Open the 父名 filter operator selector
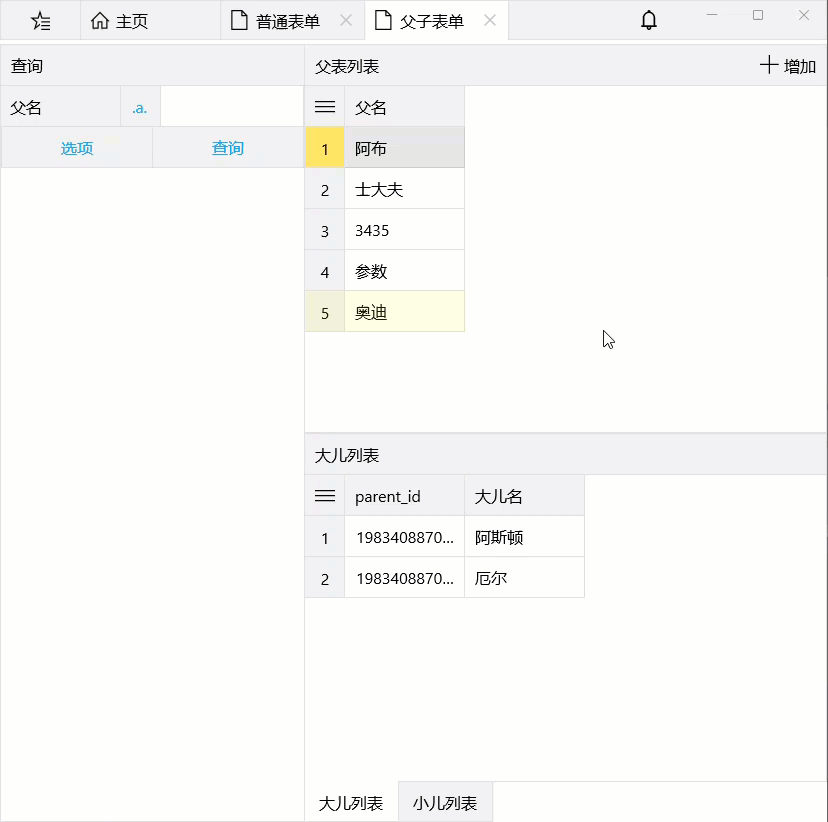The width and height of the screenshot is (828, 822). (x=140, y=108)
